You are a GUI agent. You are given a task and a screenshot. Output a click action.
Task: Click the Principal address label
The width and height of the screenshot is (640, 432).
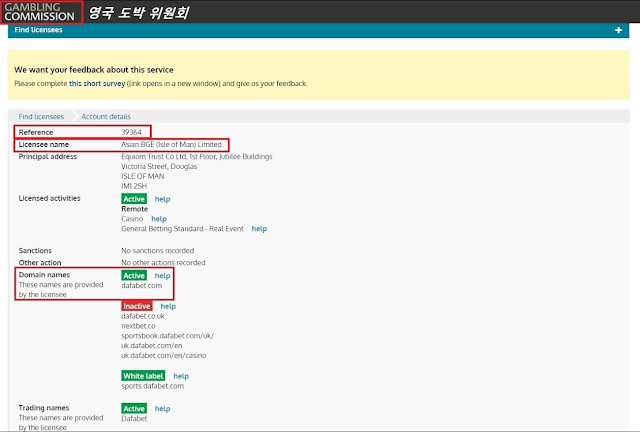pyautogui.click(x=48, y=157)
